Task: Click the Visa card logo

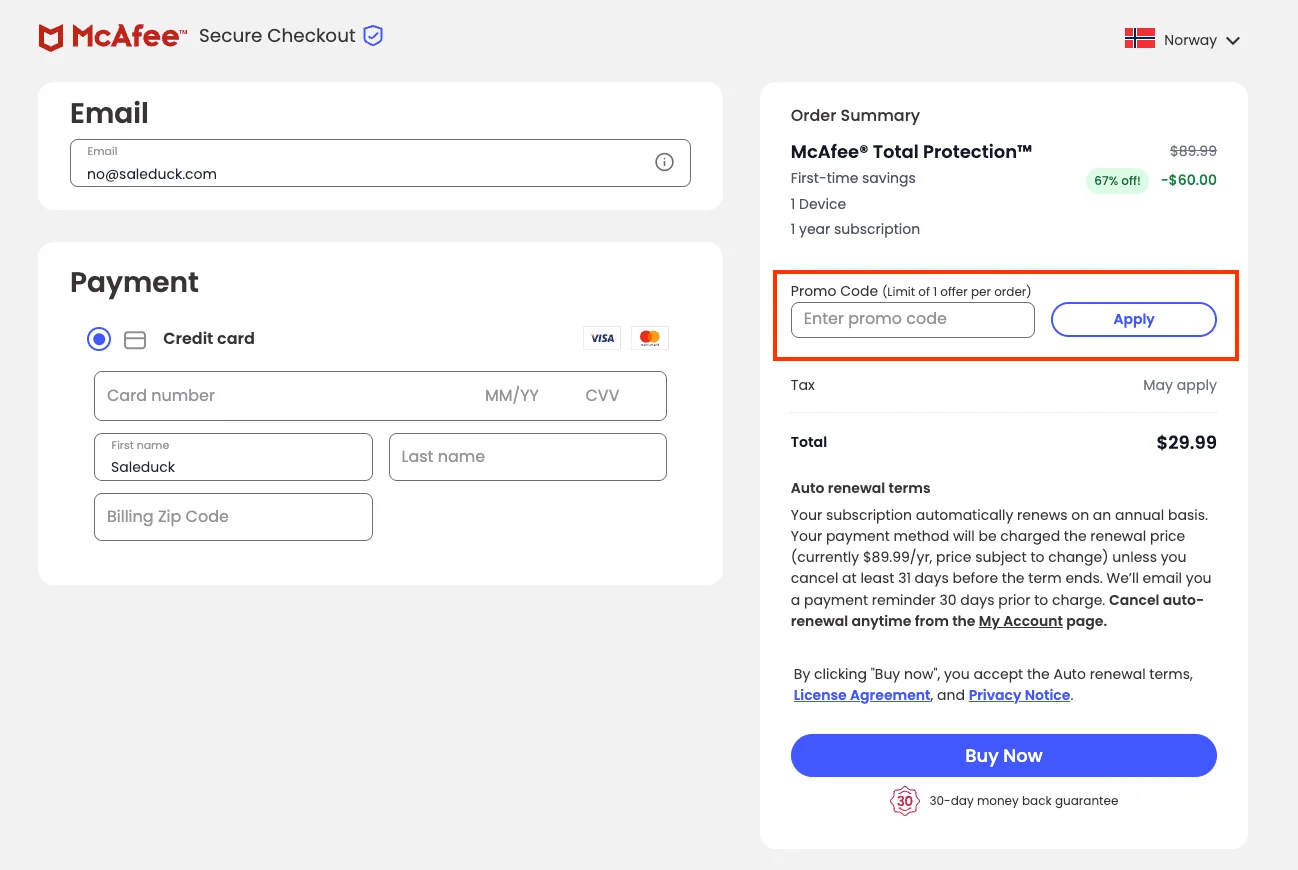Action: pos(602,338)
